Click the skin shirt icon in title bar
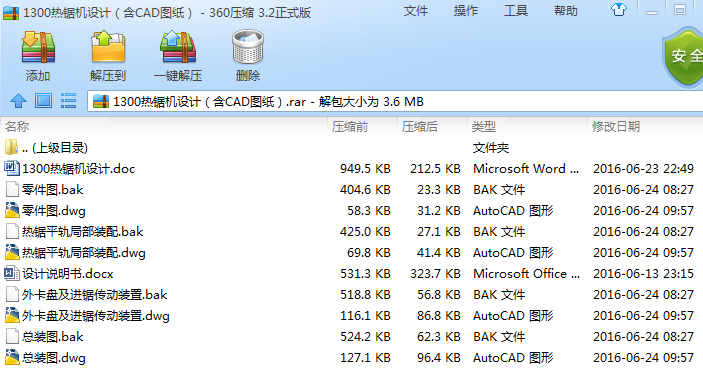 pos(619,10)
